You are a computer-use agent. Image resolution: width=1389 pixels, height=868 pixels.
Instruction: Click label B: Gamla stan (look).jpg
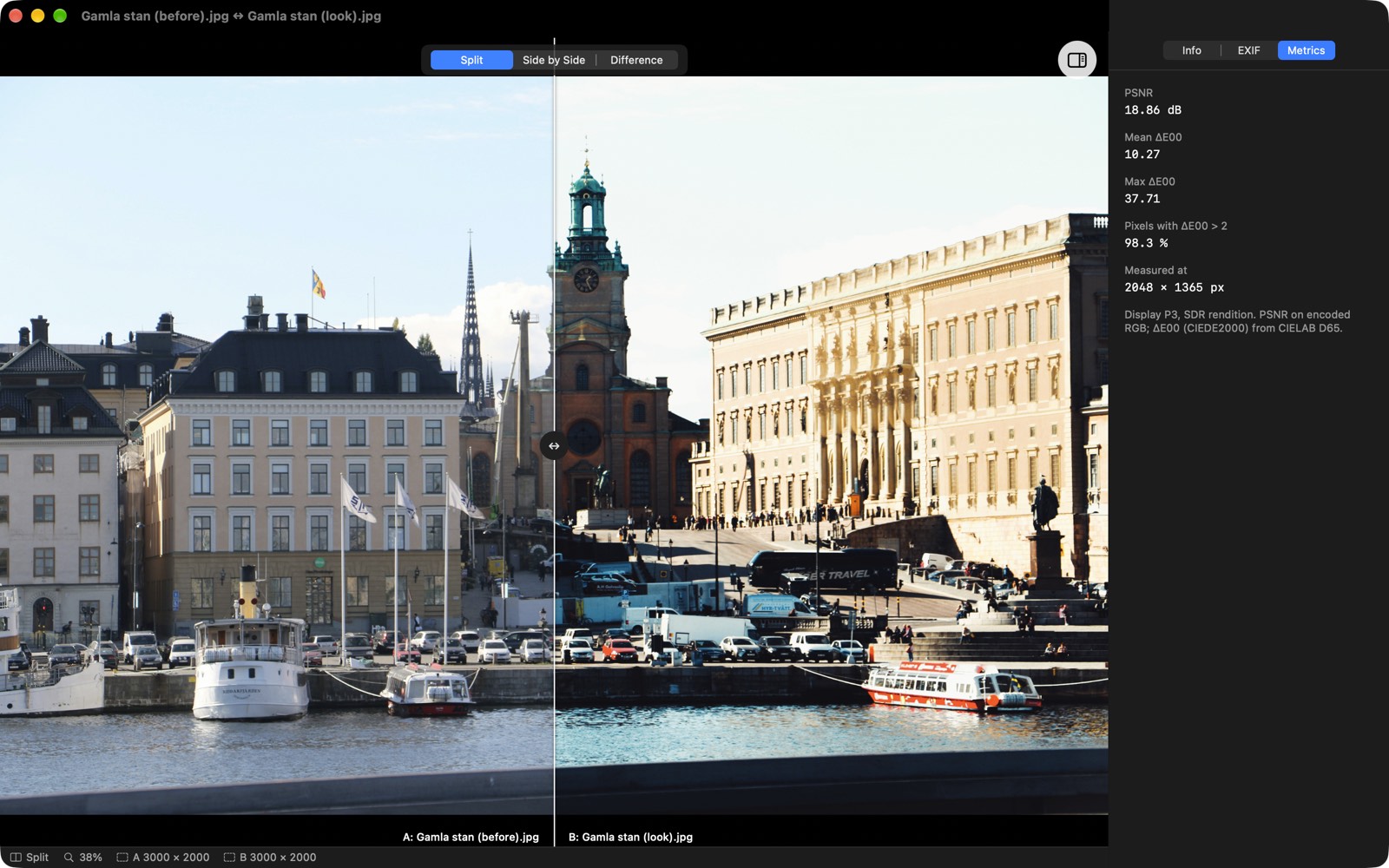[x=630, y=837]
